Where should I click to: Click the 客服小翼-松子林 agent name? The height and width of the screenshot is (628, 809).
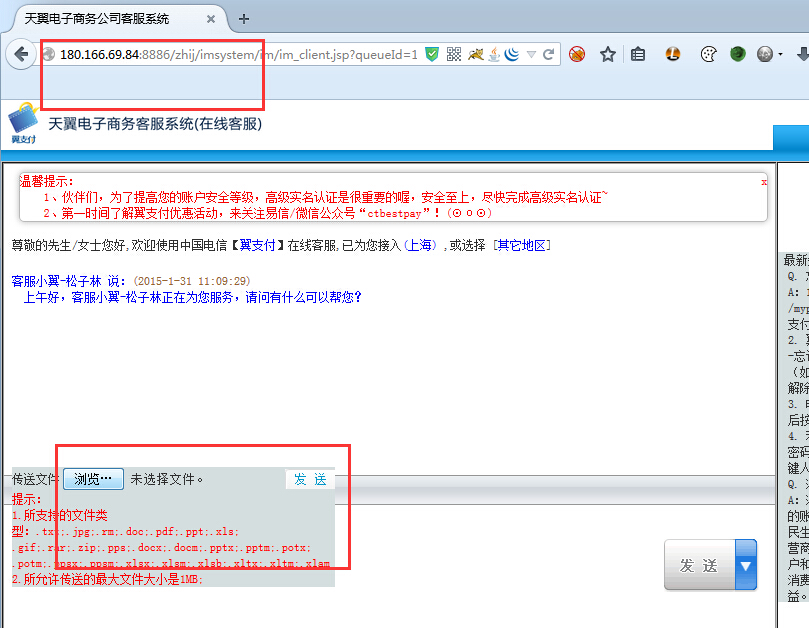pyautogui.click(x=56, y=281)
